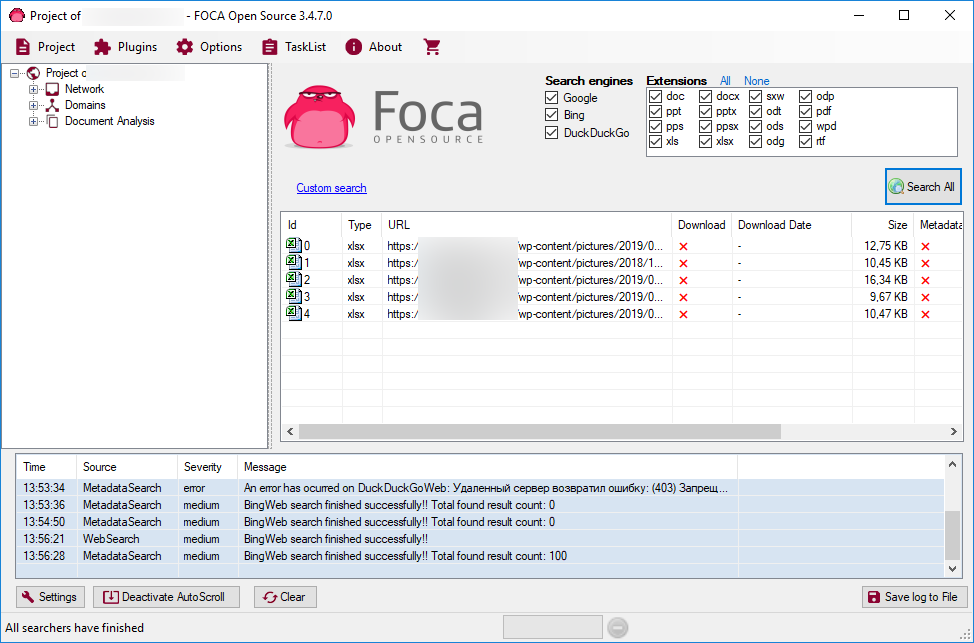Click the Search All button
The image size is (974, 643).
(923, 186)
